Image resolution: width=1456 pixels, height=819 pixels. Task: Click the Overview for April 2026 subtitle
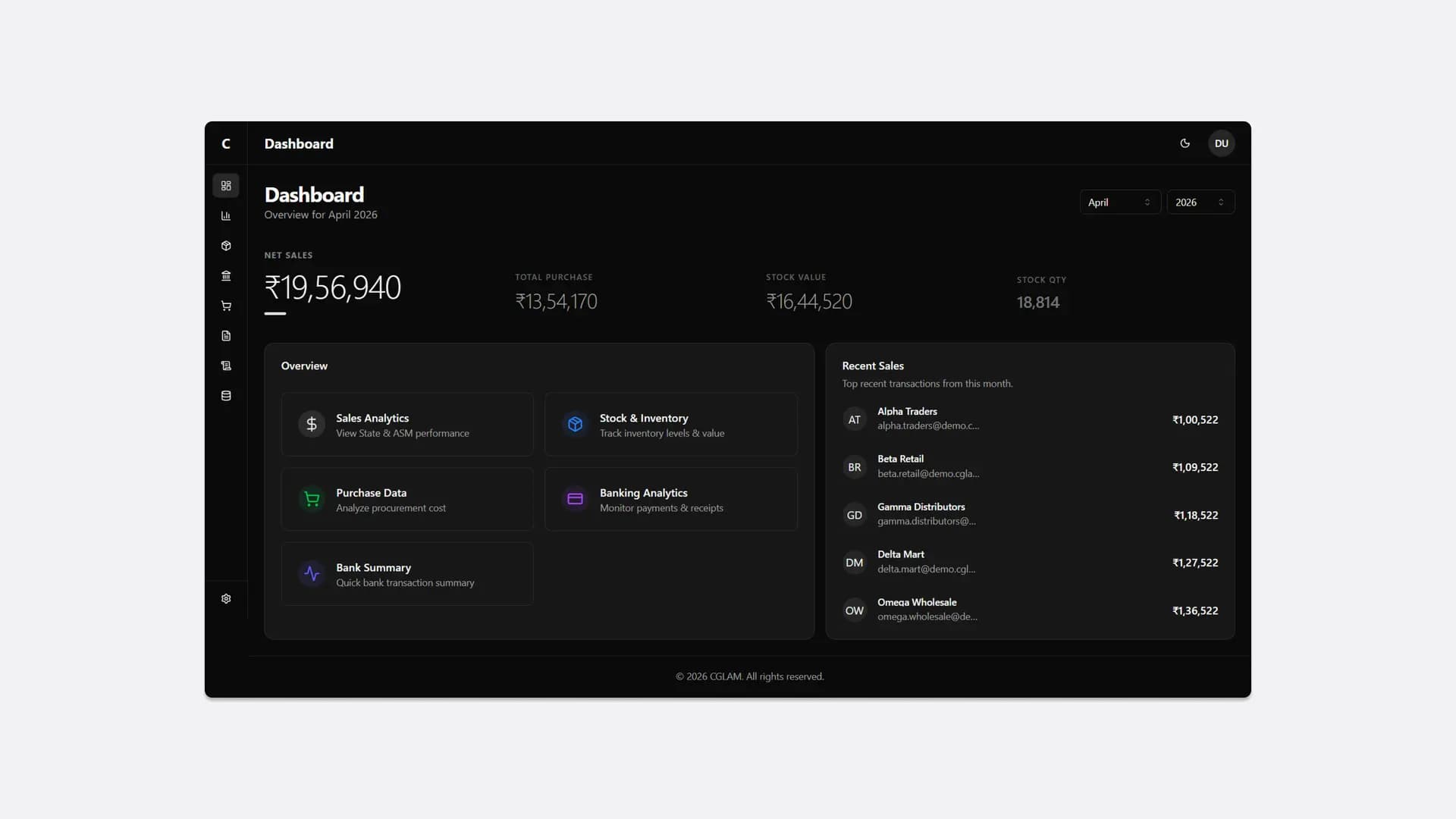(321, 215)
